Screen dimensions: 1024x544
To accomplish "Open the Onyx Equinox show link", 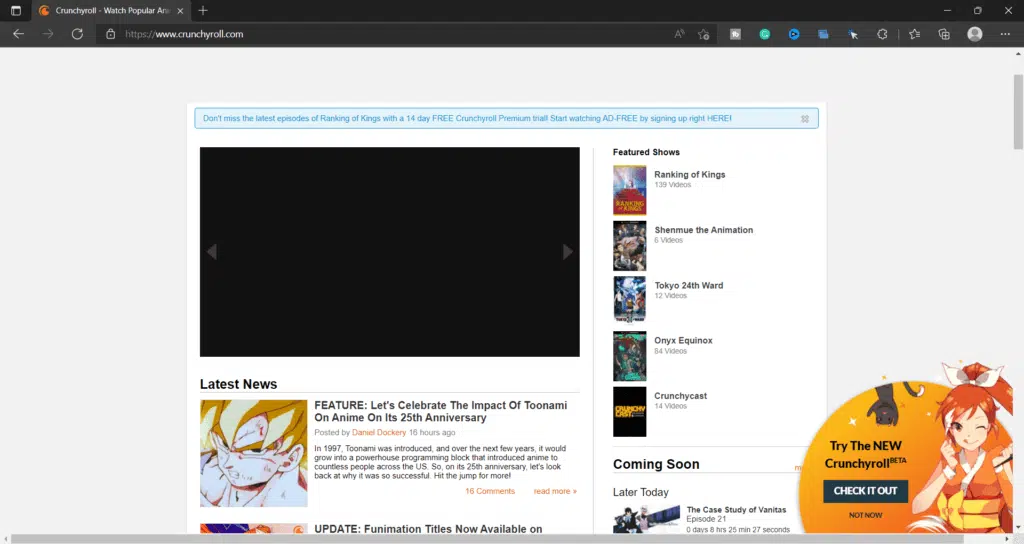I will pos(683,340).
